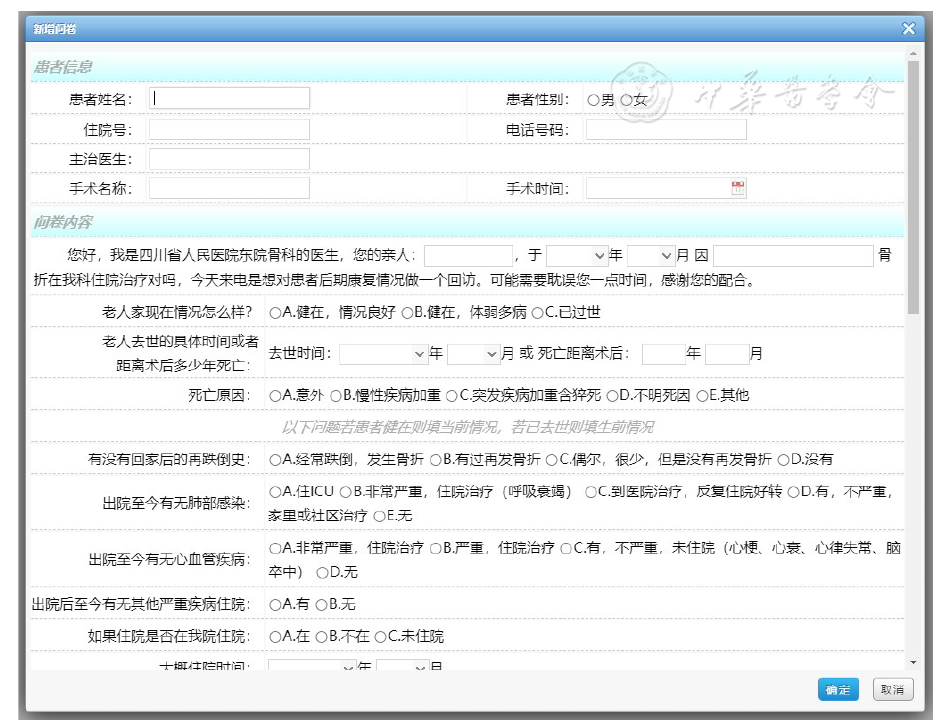
Task: Select C.已过世 for patient status
Action: (537, 312)
